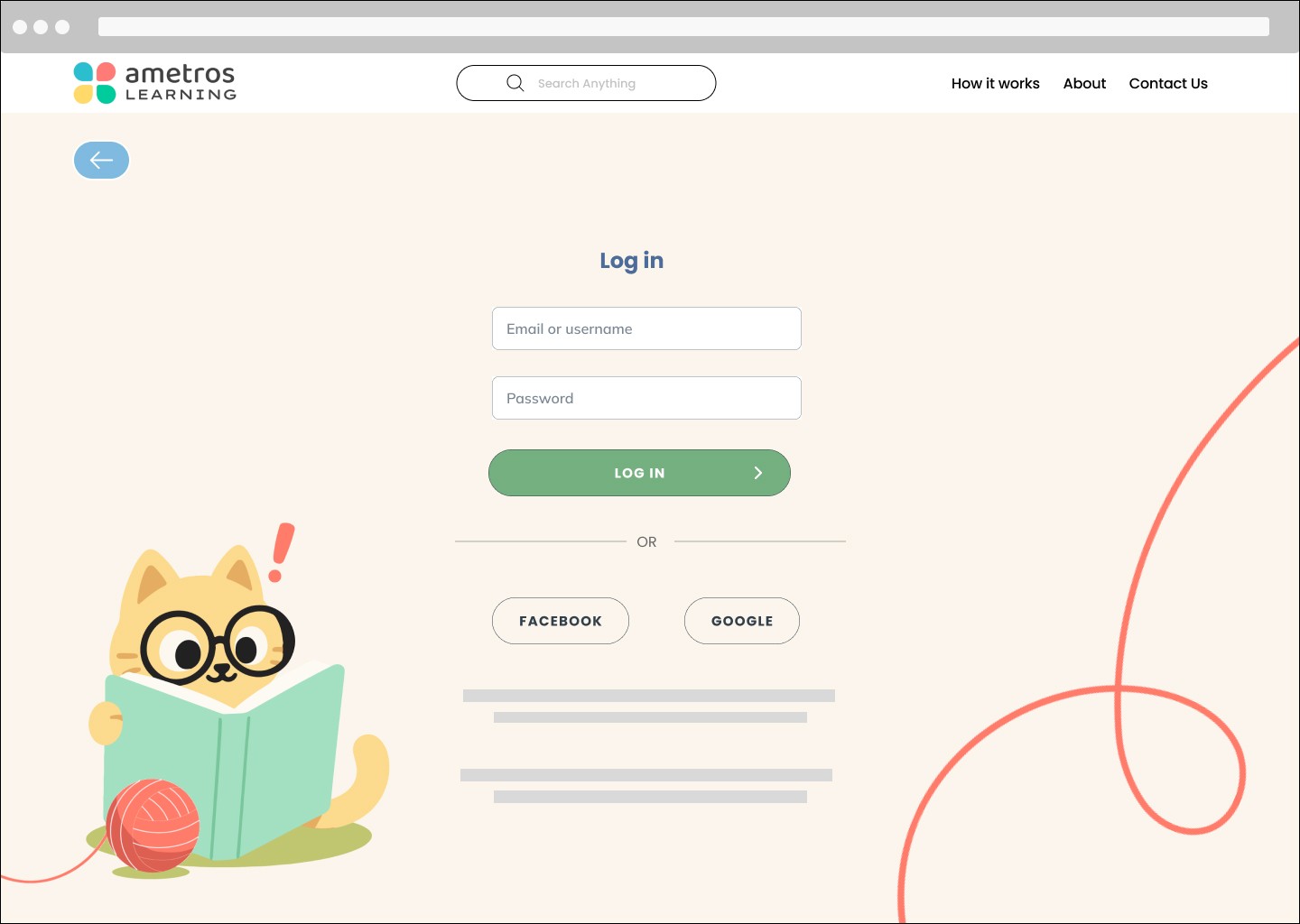The width and height of the screenshot is (1300, 924).
Task: Submit with the green LOG IN button
Action: pos(639,473)
